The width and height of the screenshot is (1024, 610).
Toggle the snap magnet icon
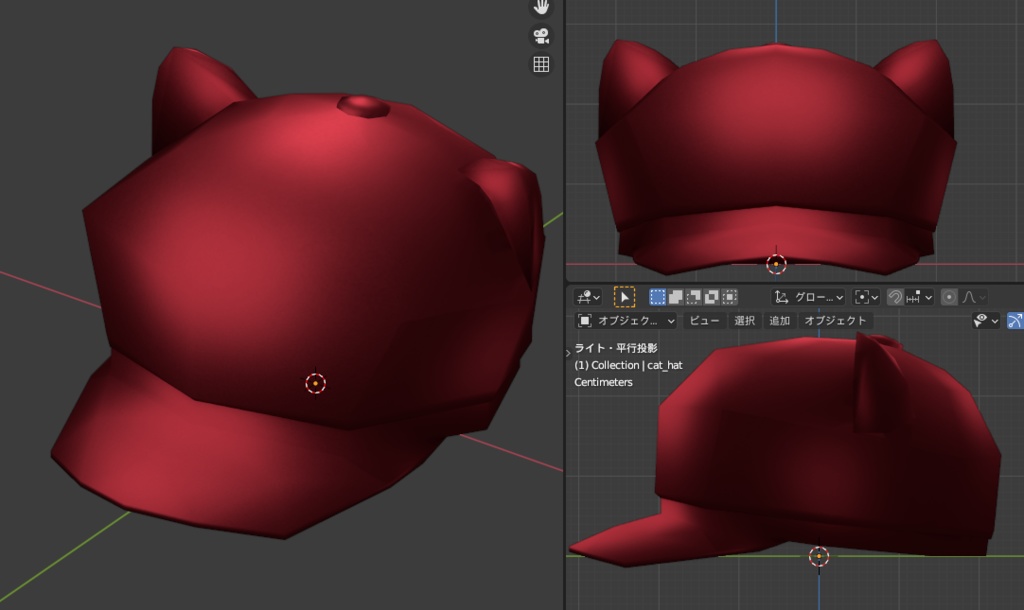click(895, 297)
